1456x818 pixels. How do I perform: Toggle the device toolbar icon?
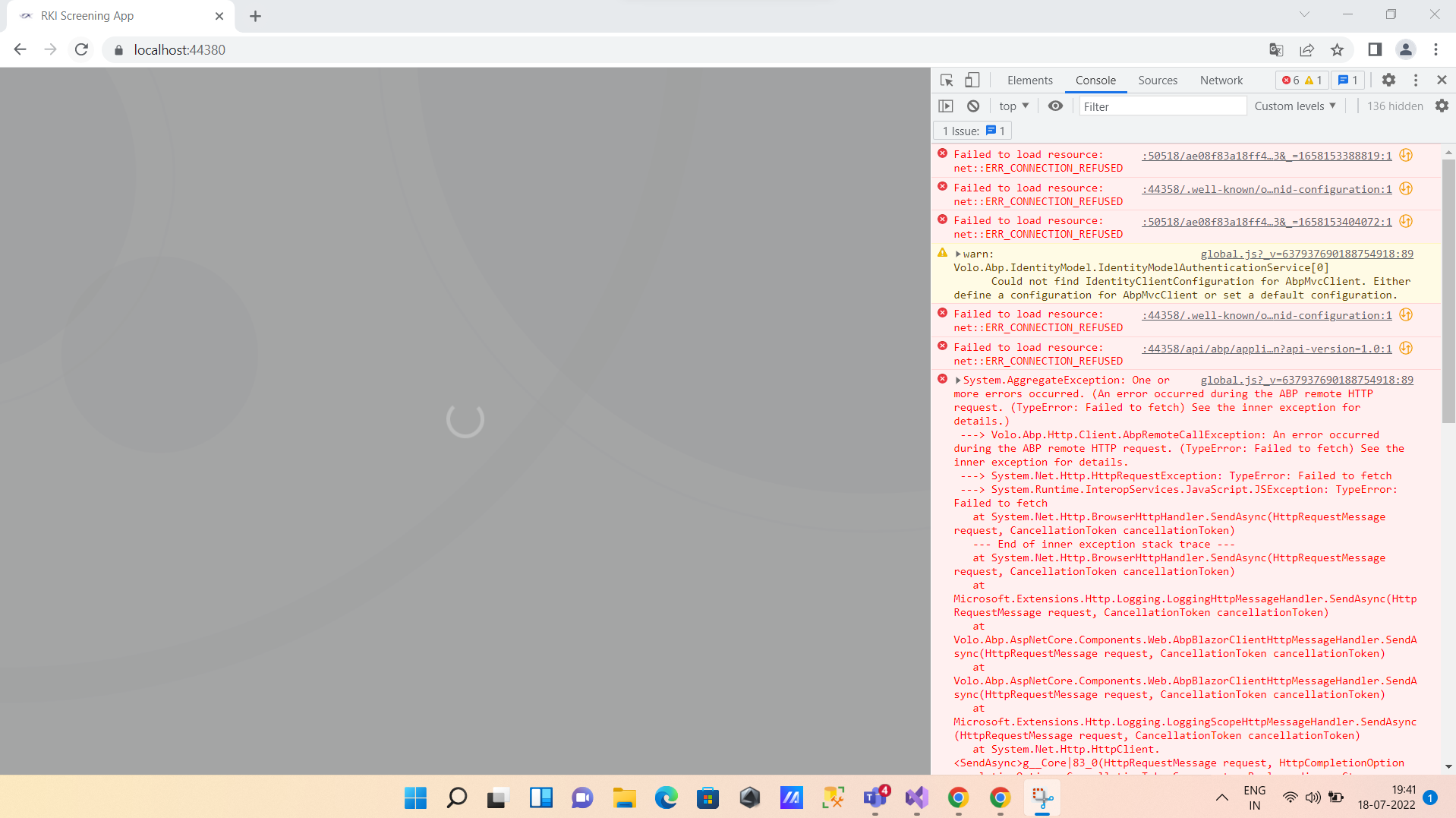click(972, 81)
